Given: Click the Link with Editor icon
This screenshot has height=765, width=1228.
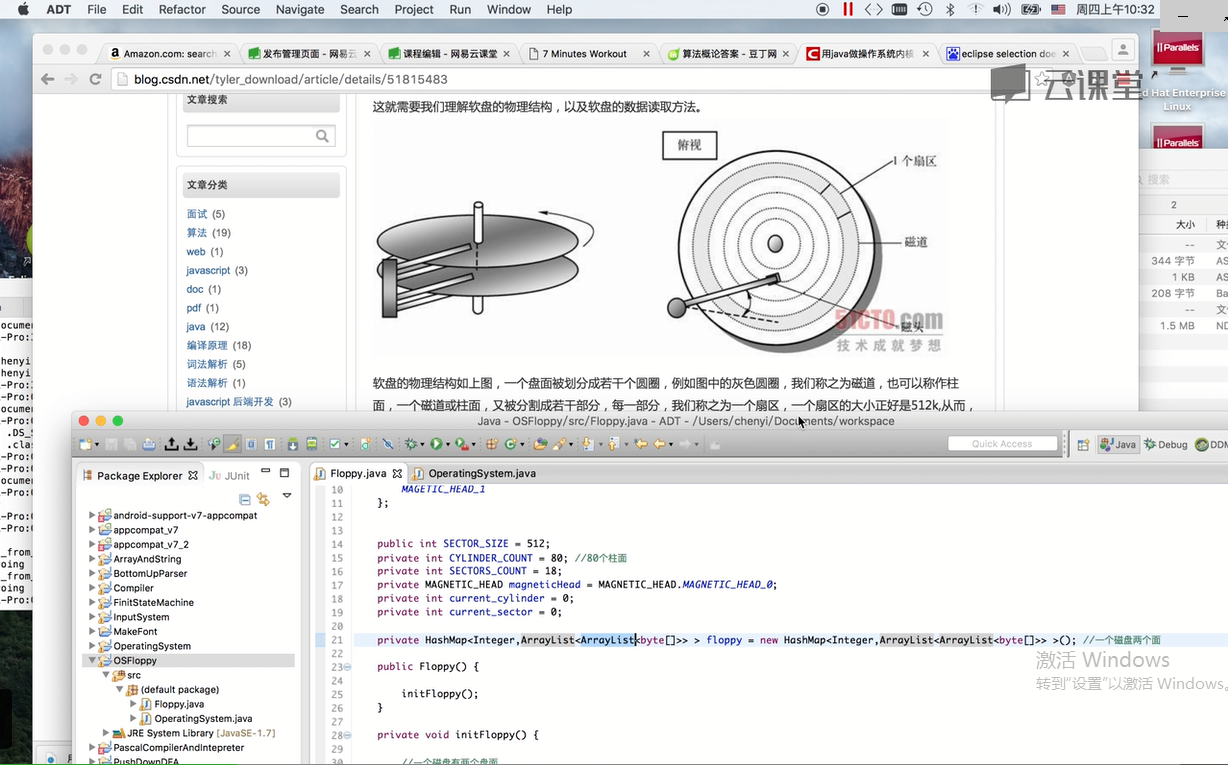Looking at the screenshot, I should click(263, 498).
